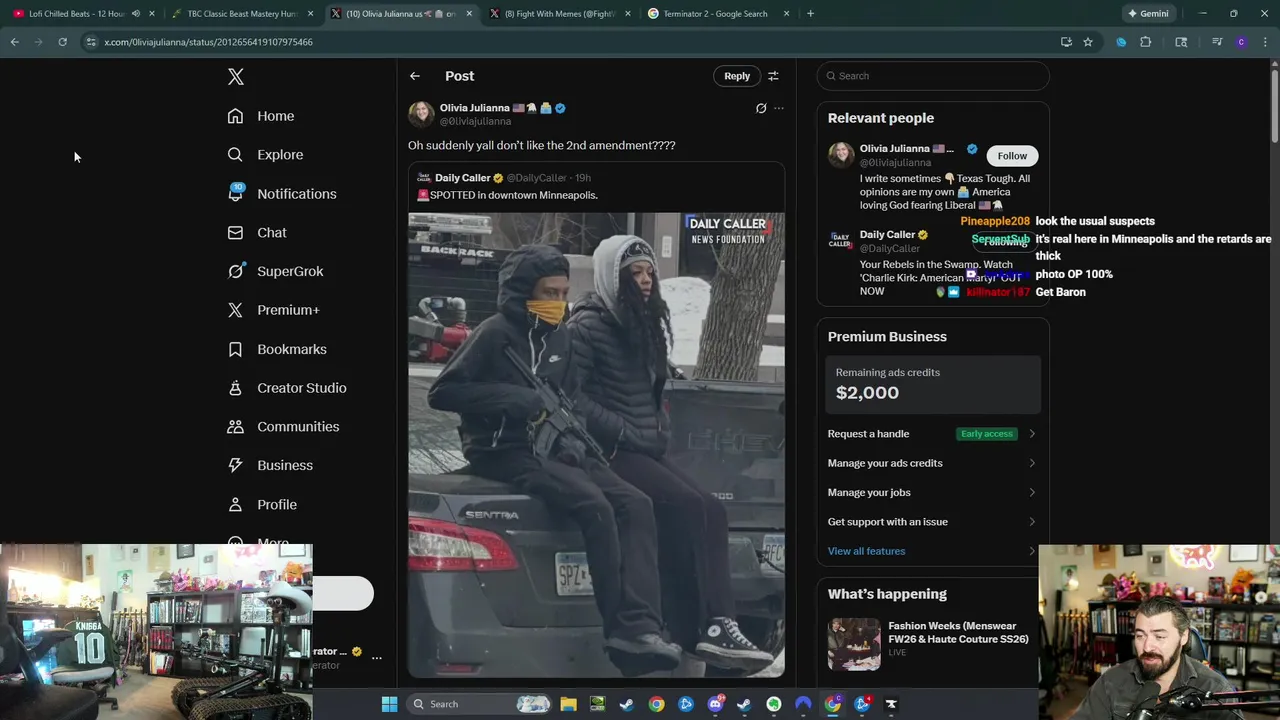Click the Reply button

[737, 76]
